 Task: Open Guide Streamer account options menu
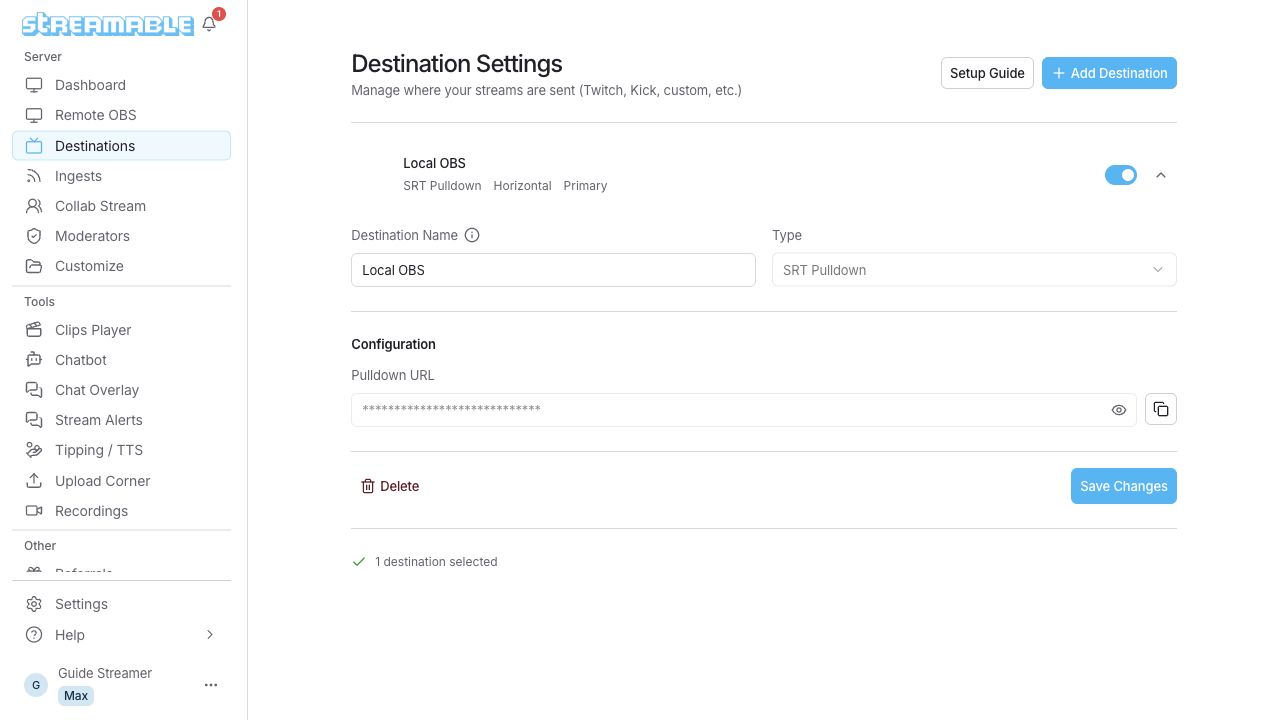pos(211,685)
